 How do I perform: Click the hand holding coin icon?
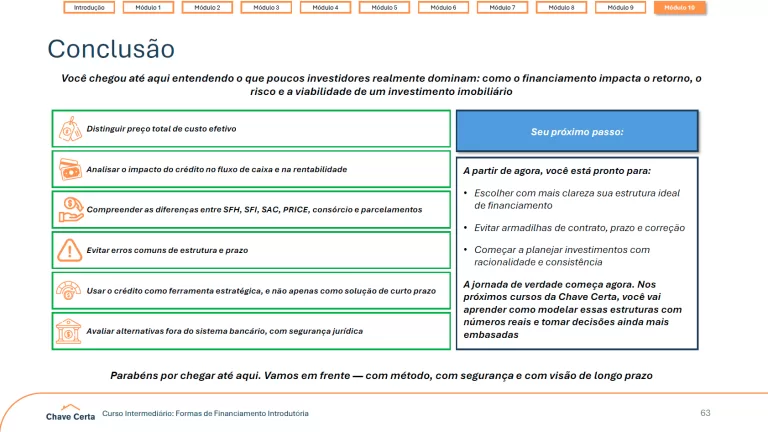pos(70,209)
